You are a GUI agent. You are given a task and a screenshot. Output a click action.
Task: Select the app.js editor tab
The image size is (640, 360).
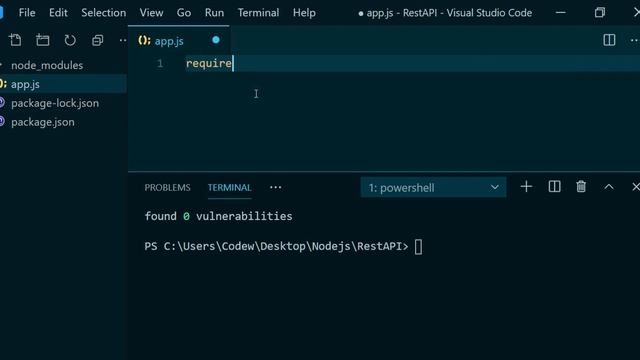(x=178, y=40)
